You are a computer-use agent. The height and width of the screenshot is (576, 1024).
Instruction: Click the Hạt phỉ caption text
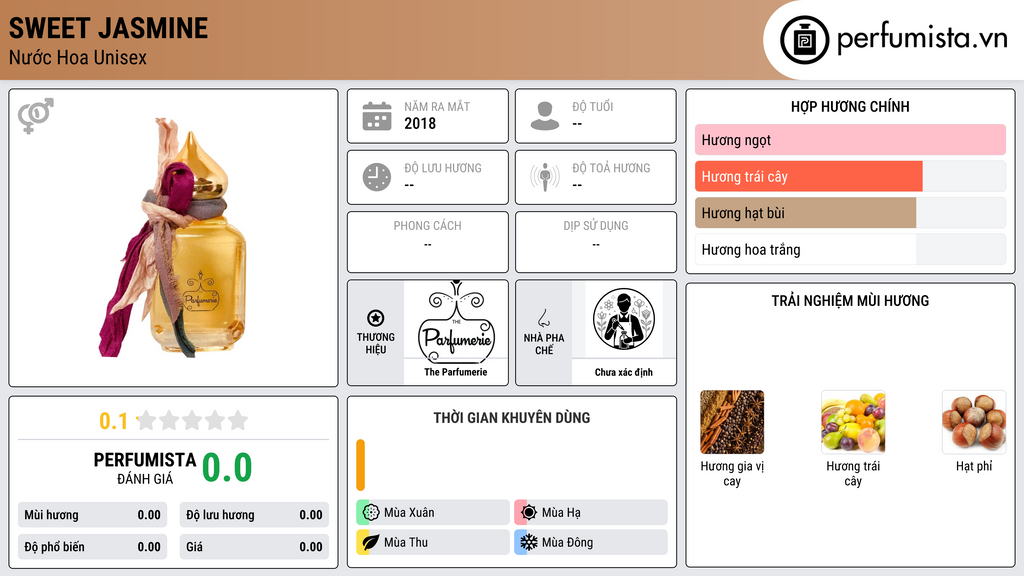pos(974,466)
